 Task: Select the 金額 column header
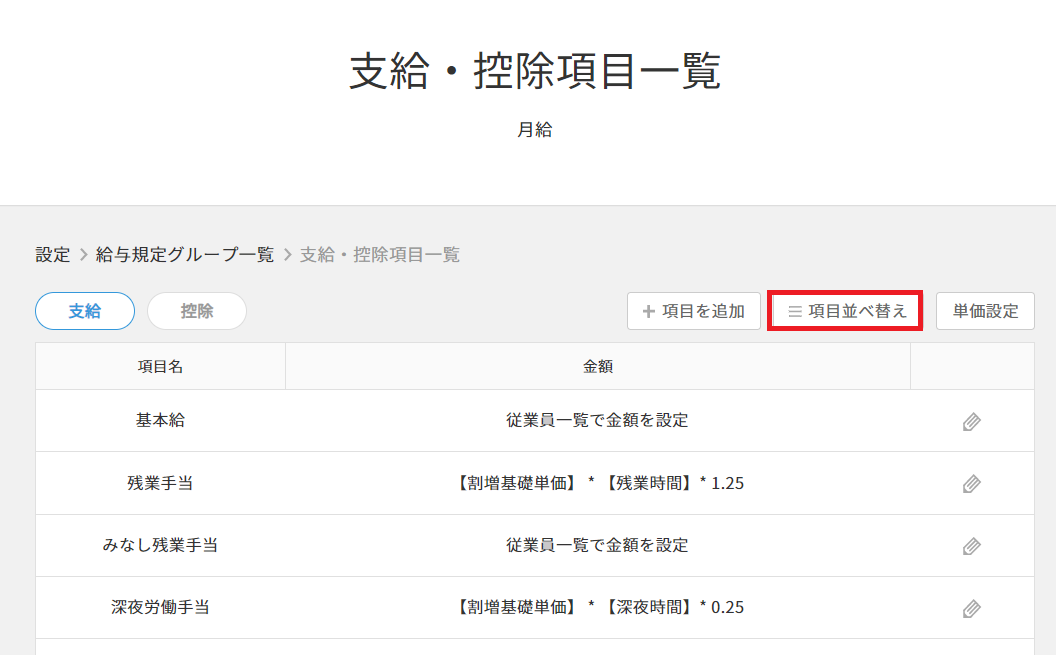pos(598,366)
